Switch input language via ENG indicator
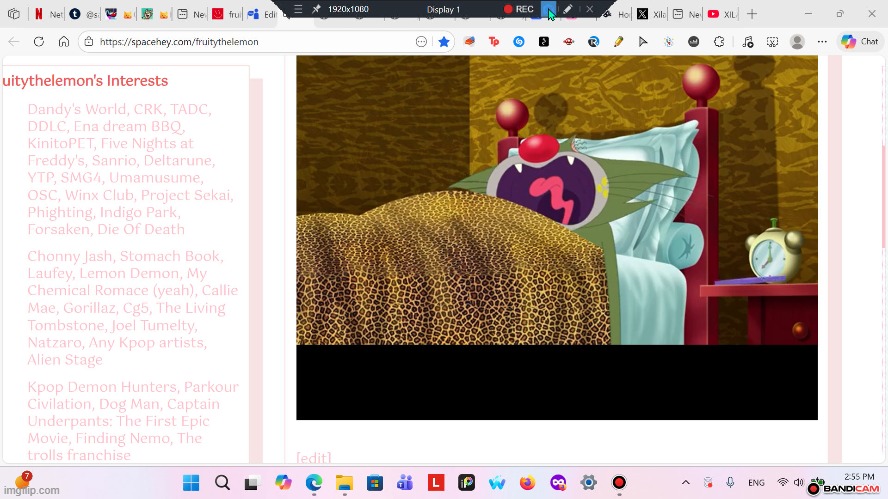This screenshot has width=888, height=499. click(x=756, y=483)
